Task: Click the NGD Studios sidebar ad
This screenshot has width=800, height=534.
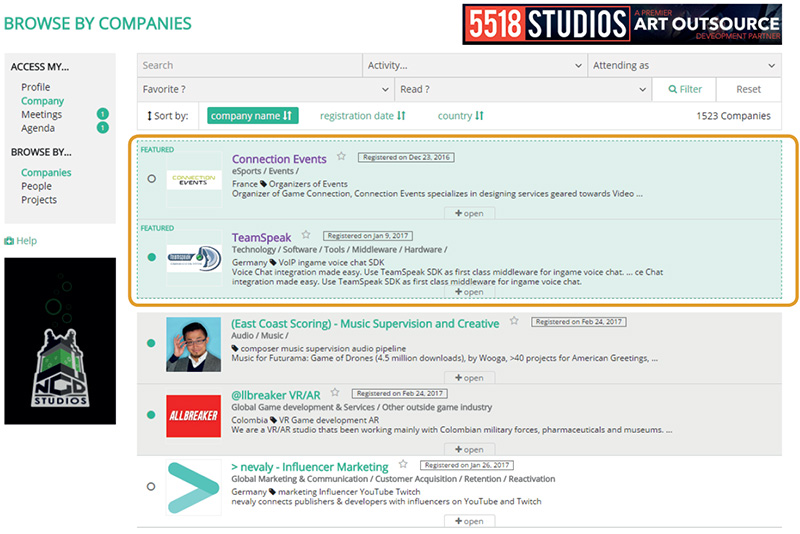Action: [x=60, y=341]
